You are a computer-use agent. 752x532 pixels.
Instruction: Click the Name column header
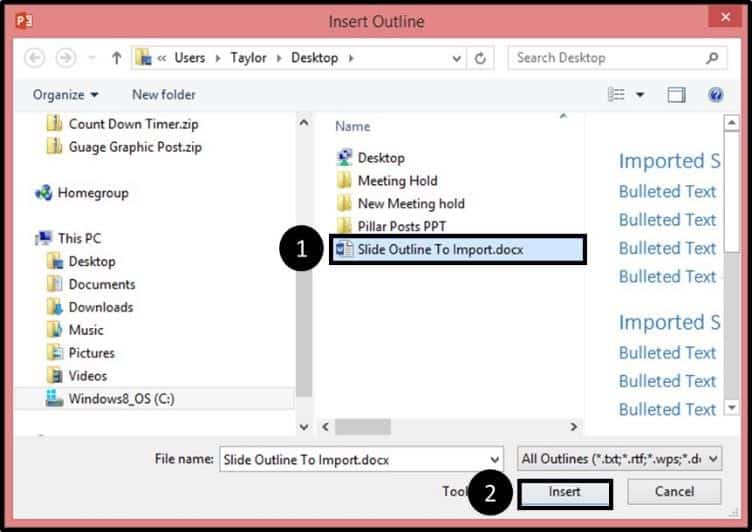(x=352, y=127)
